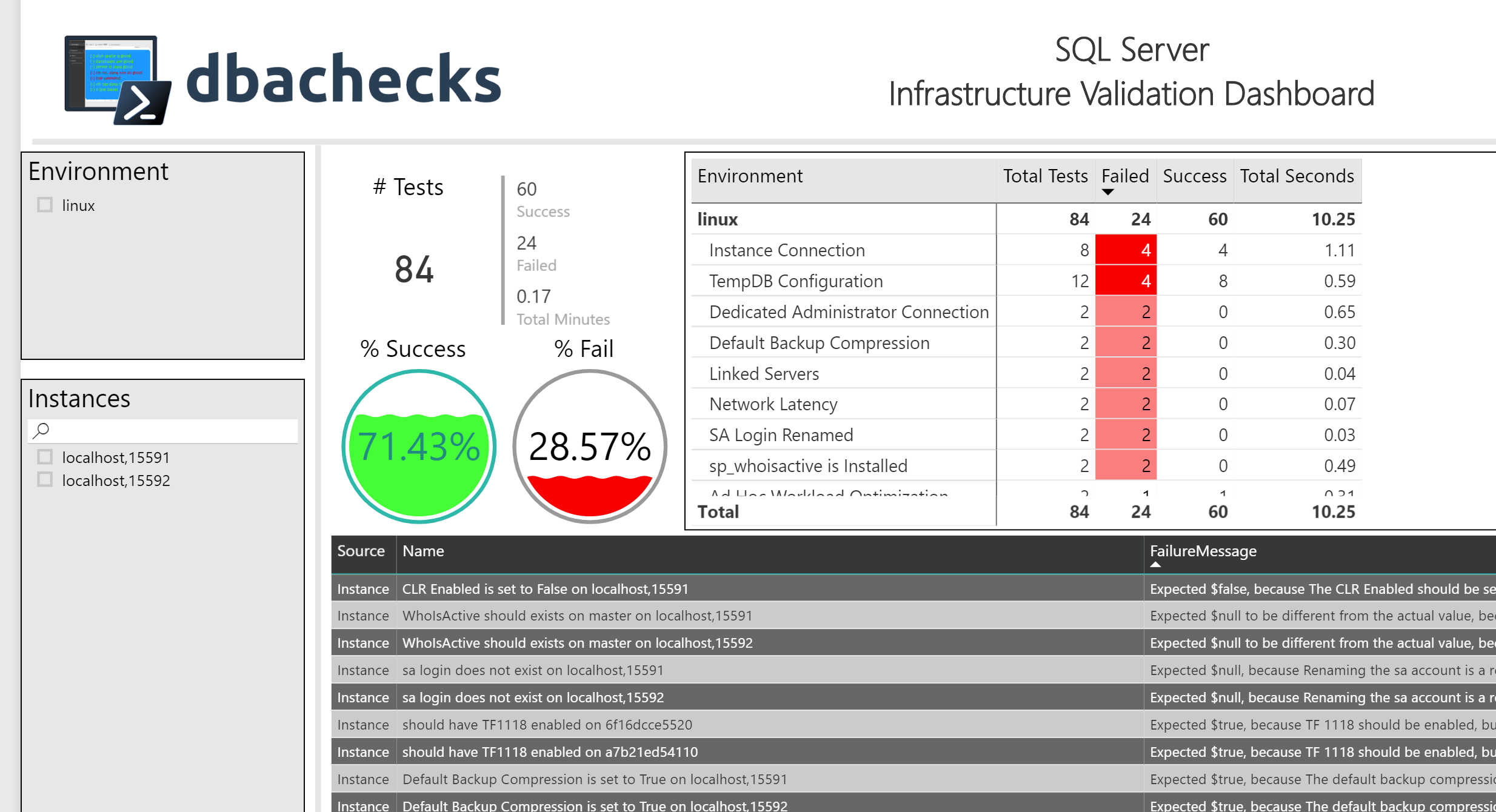Click the Success column header

[1194, 176]
